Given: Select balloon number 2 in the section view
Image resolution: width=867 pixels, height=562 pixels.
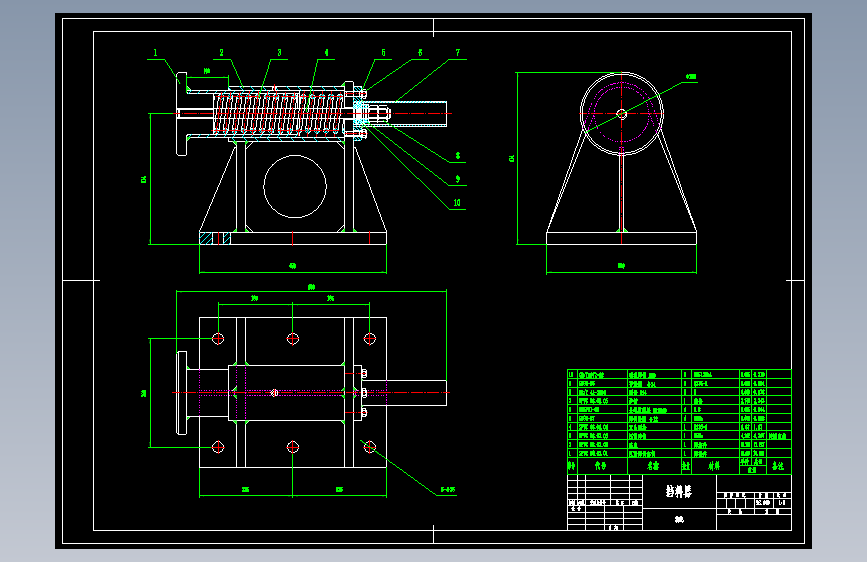Looking at the screenshot, I should 222,53.
